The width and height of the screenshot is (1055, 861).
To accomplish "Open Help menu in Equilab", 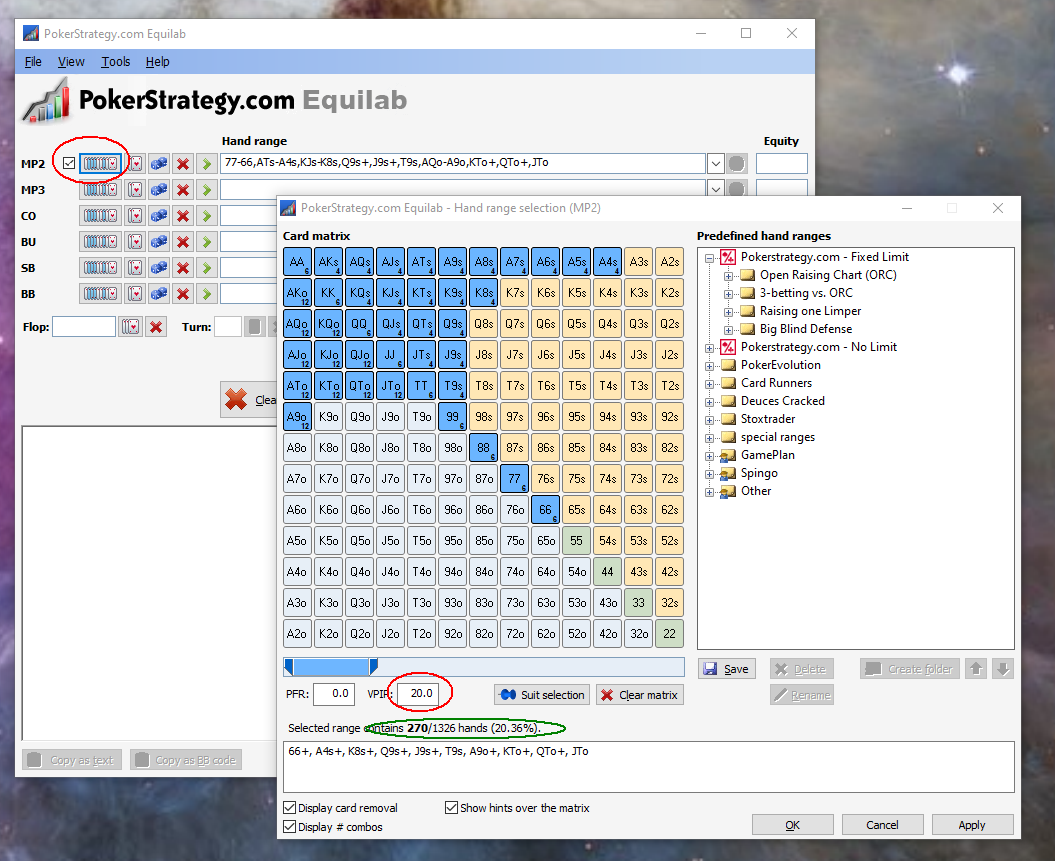I will point(157,62).
